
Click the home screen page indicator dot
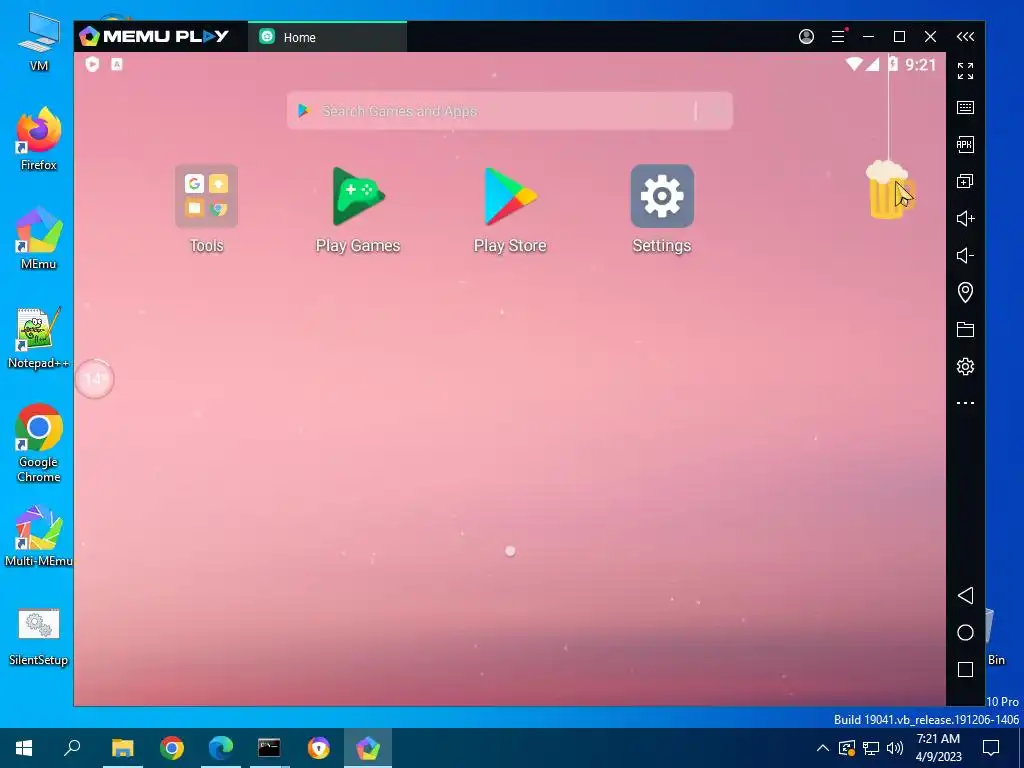point(510,551)
